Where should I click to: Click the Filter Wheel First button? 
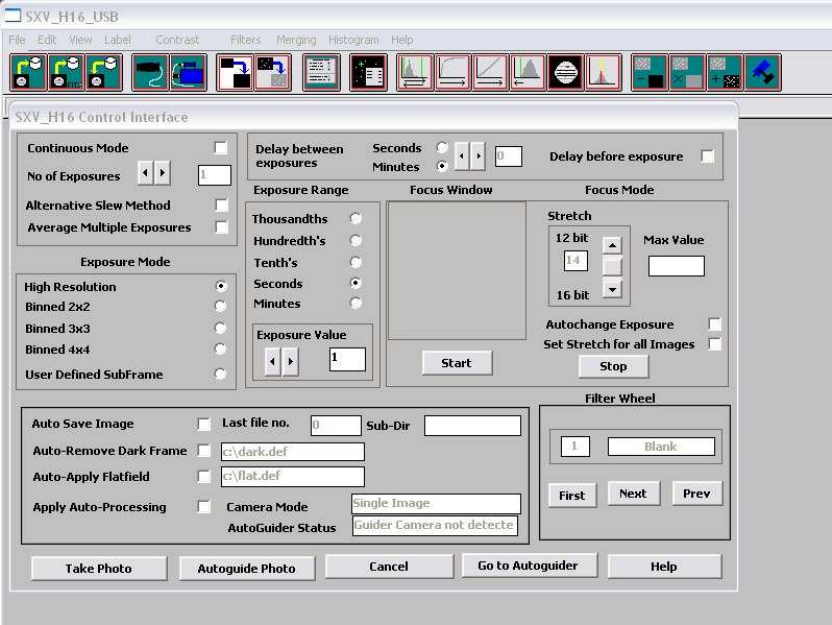572,495
